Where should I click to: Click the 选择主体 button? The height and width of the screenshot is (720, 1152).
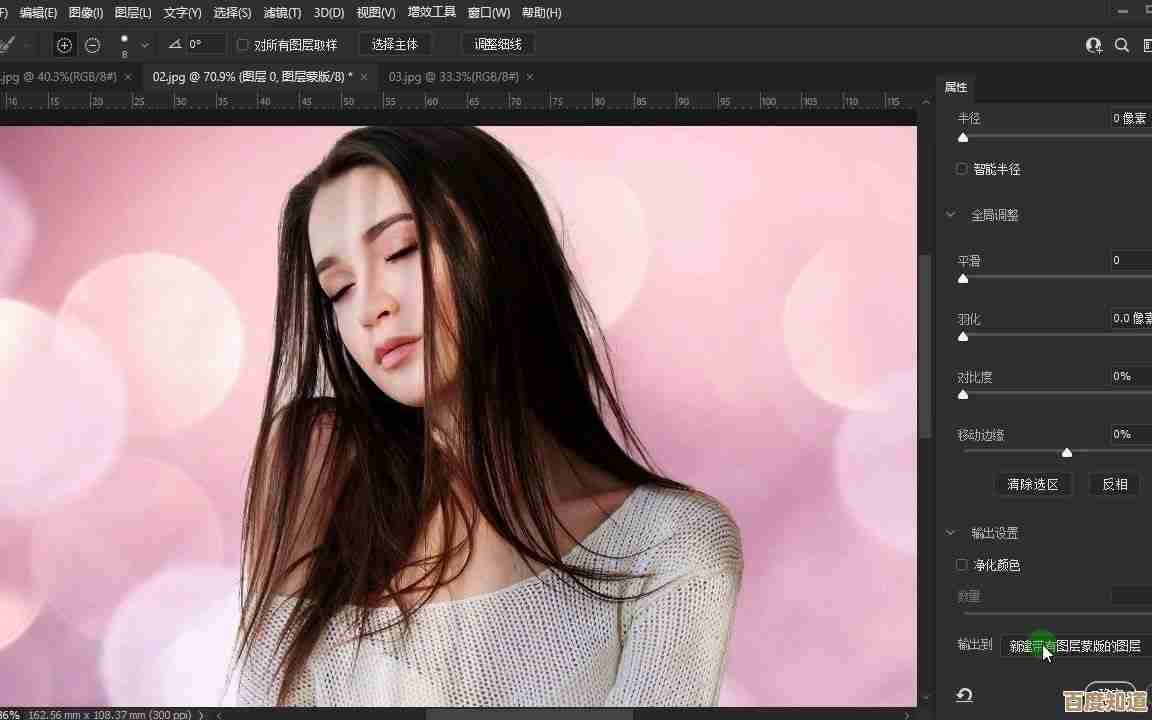[395, 45]
